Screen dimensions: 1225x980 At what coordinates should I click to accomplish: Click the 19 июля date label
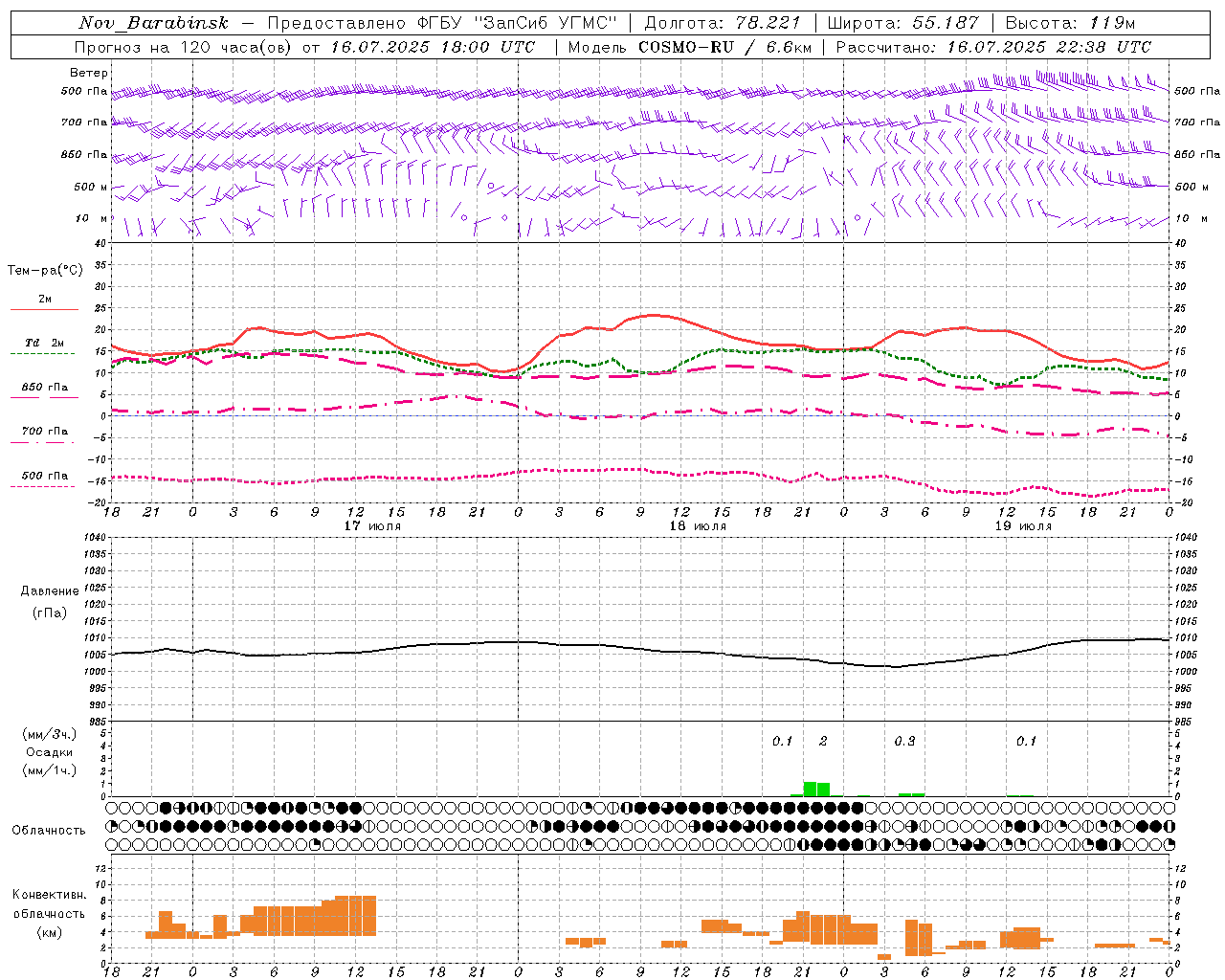tap(1023, 525)
